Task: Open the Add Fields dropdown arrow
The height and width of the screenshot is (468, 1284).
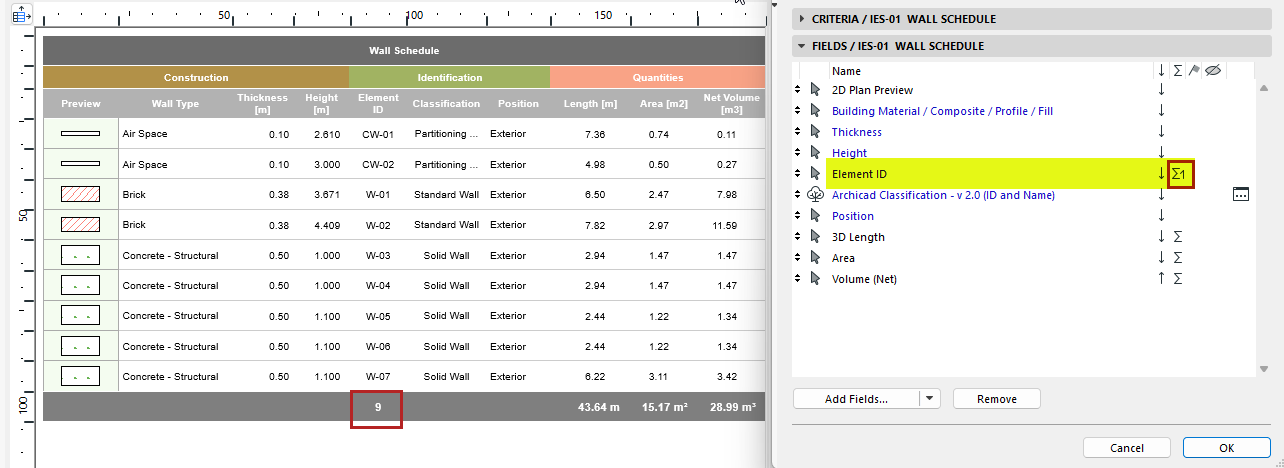Action: pyautogui.click(x=930, y=399)
